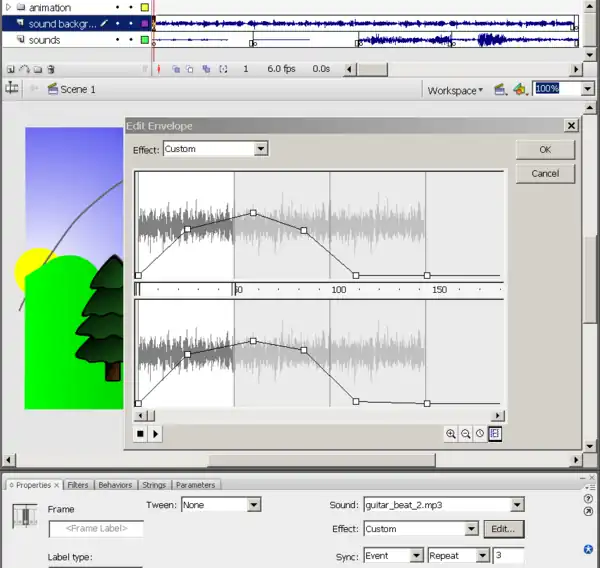Switch to the Filters tab
This screenshot has width=600, height=568.
tap(80, 485)
